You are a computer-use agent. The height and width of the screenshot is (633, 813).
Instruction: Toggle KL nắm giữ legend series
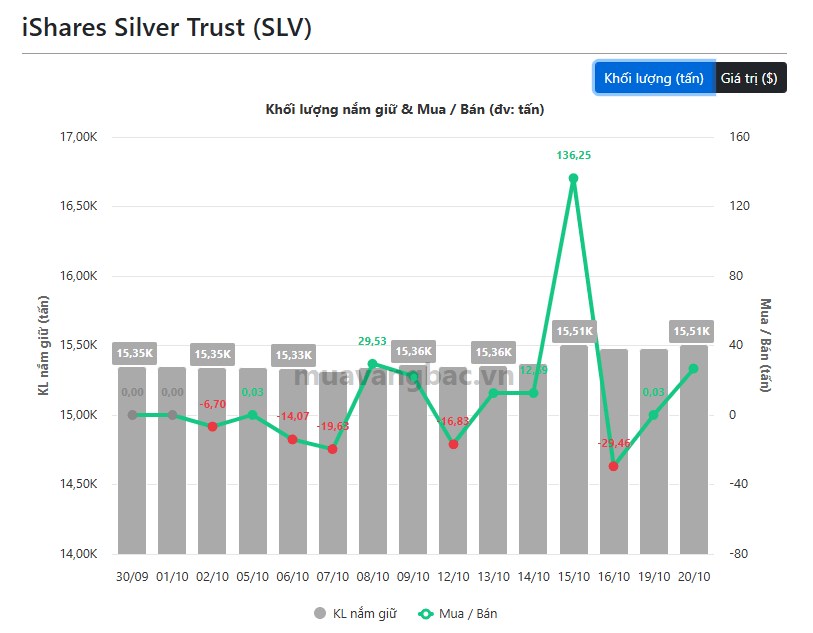[356, 614]
